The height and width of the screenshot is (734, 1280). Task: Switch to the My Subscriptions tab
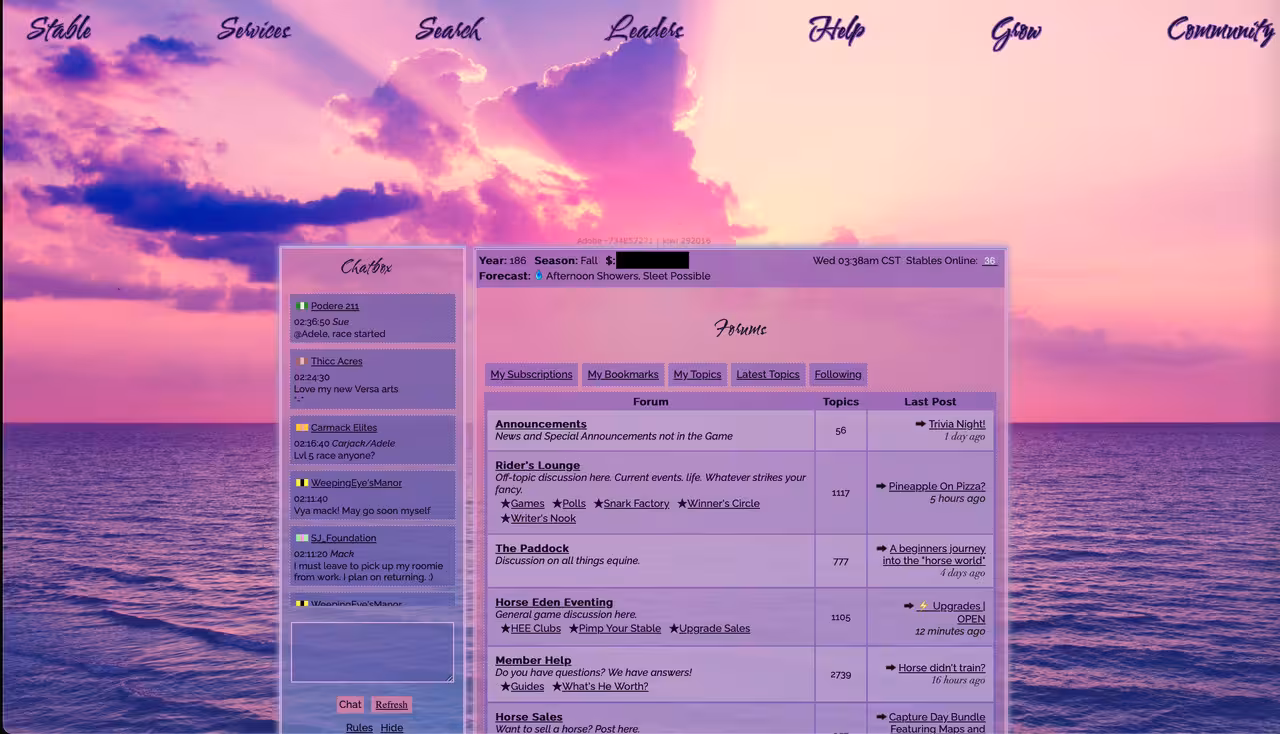click(x=532, y=374)
